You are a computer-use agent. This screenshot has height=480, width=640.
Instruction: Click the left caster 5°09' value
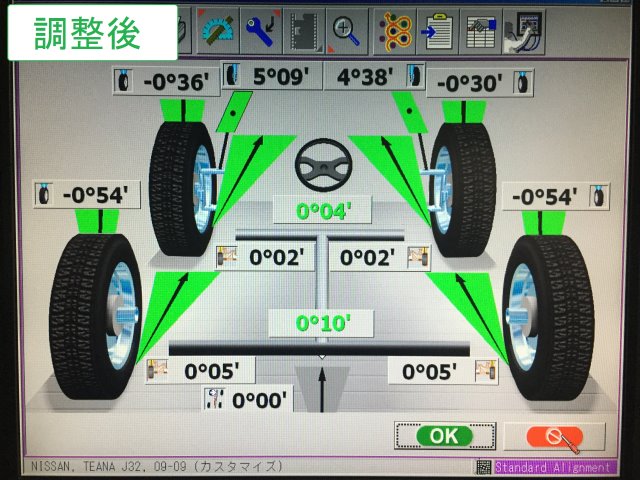pyautogui.click(x=282, y=75)
